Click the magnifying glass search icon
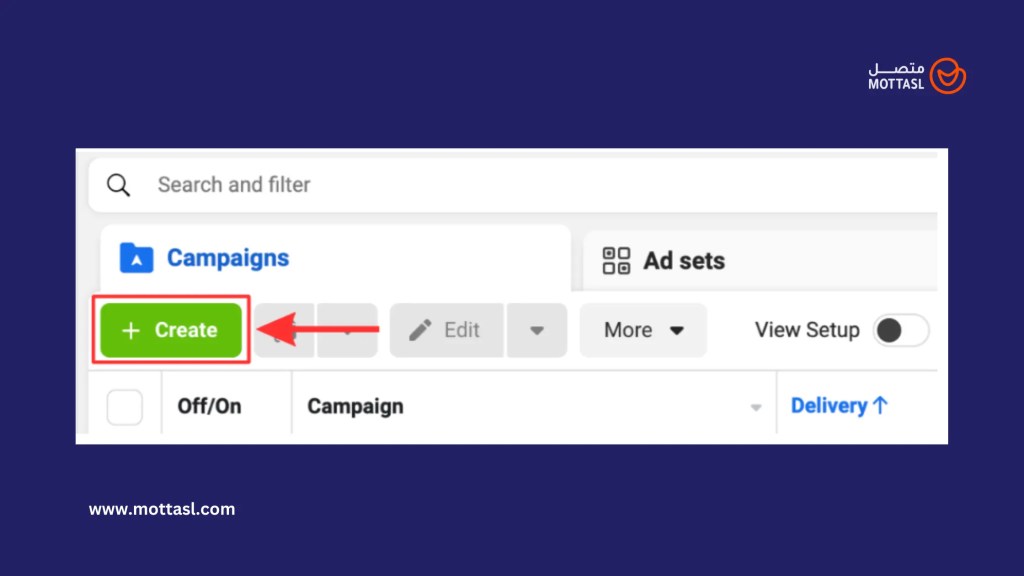Image resolution: width=1024 pixels, height=576 pixels. pos(119,185)
